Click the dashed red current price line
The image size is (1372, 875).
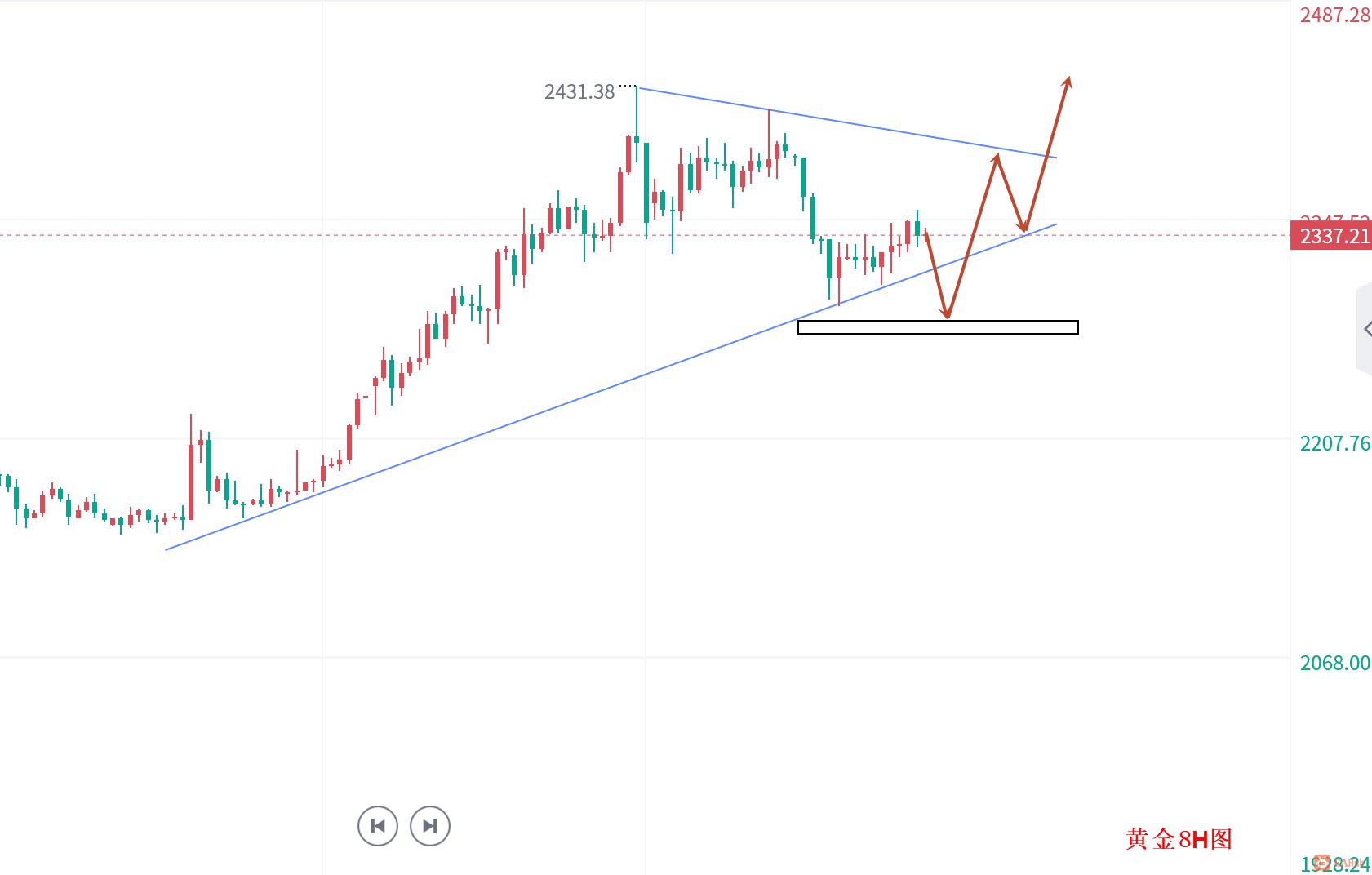pyautogui.click(x=645, y=235)
